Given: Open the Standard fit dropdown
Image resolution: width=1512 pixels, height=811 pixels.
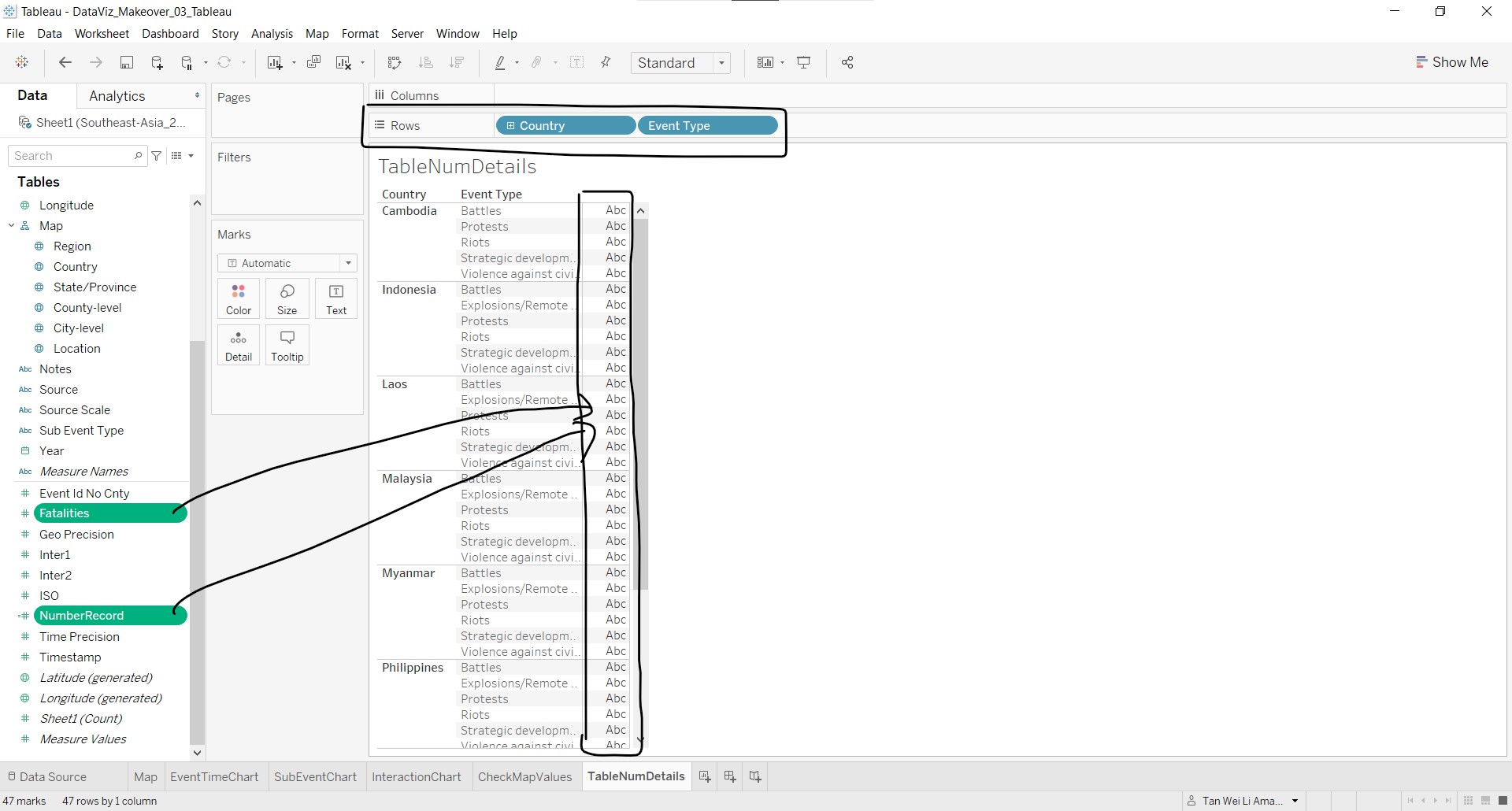Looking at the screenshot, I should tap(721, 63).
